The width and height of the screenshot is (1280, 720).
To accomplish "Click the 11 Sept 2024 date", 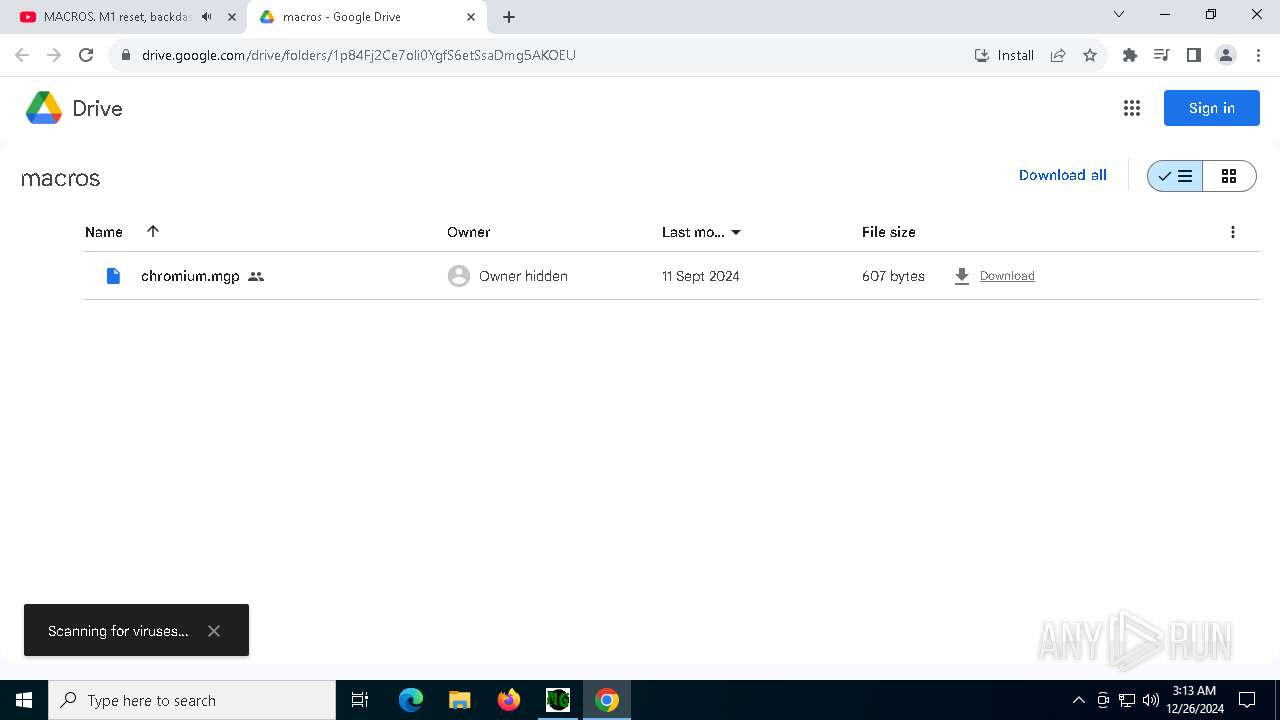I will tap(700, 276).
